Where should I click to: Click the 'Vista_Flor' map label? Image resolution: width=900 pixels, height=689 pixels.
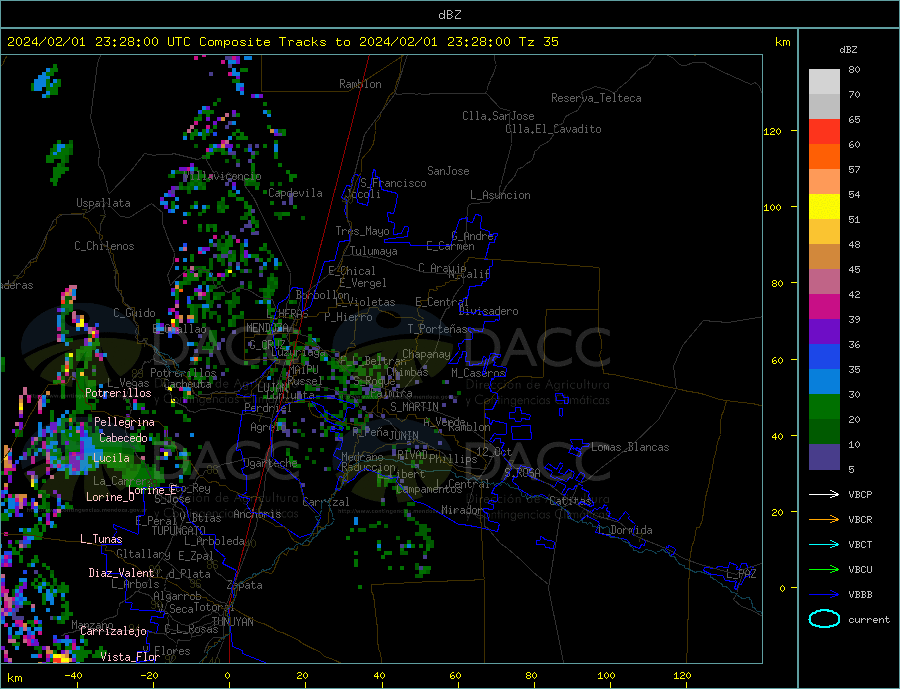pyautogui.click(x=130, y=657)
